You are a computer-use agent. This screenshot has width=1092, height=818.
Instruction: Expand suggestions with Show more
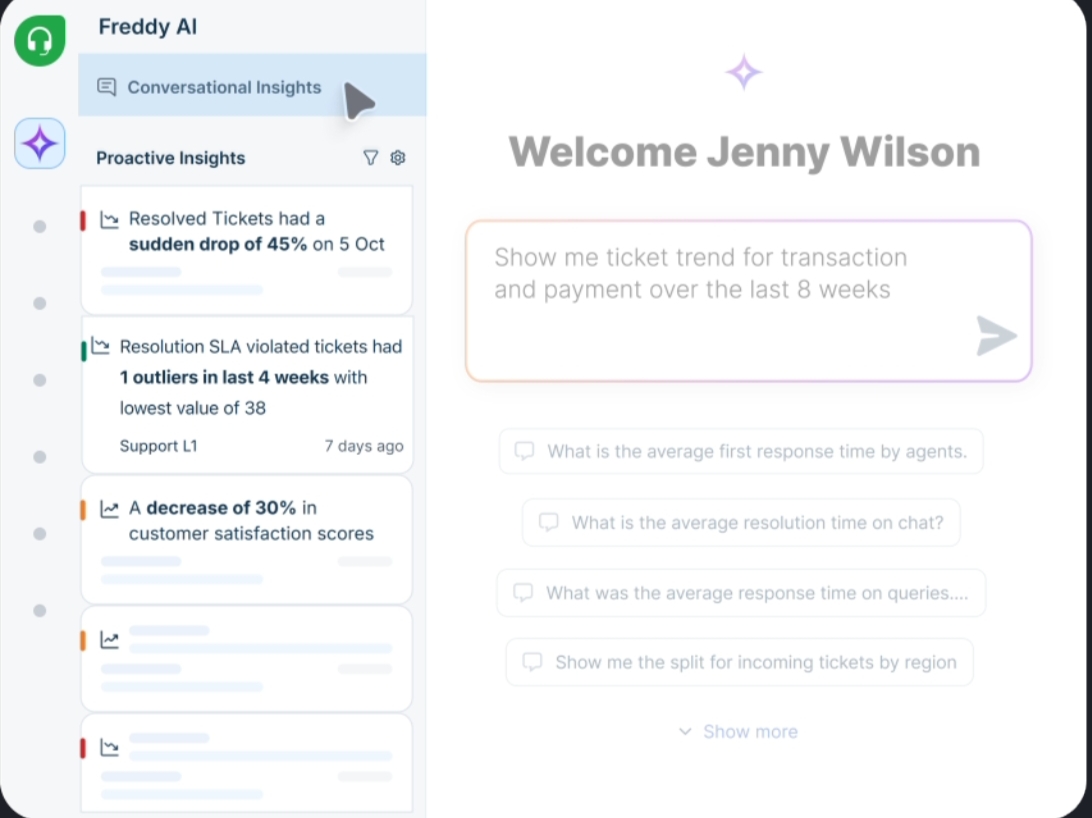(749, 732)
